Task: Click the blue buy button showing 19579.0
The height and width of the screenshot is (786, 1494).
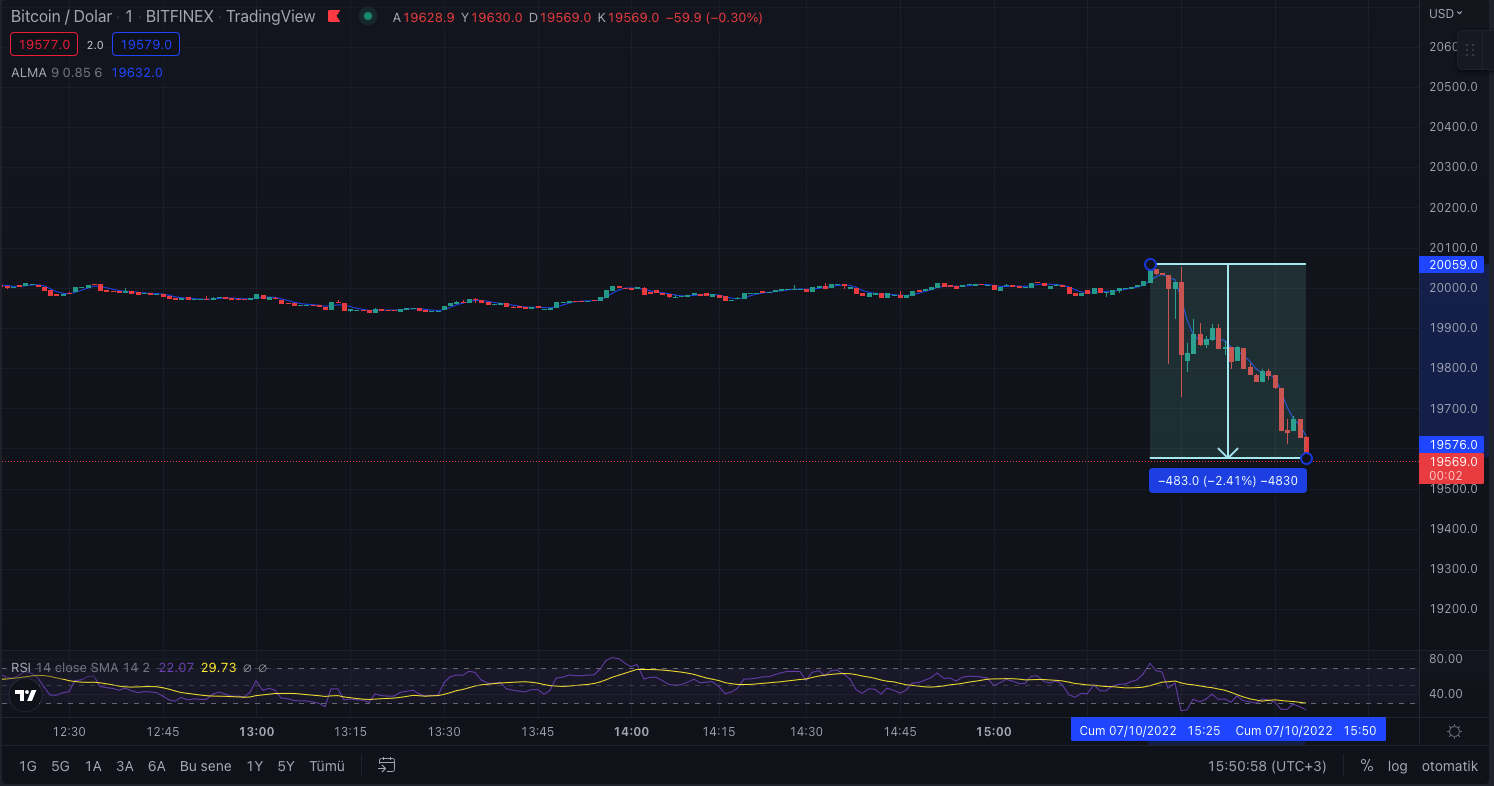Action: click(146, 44)
